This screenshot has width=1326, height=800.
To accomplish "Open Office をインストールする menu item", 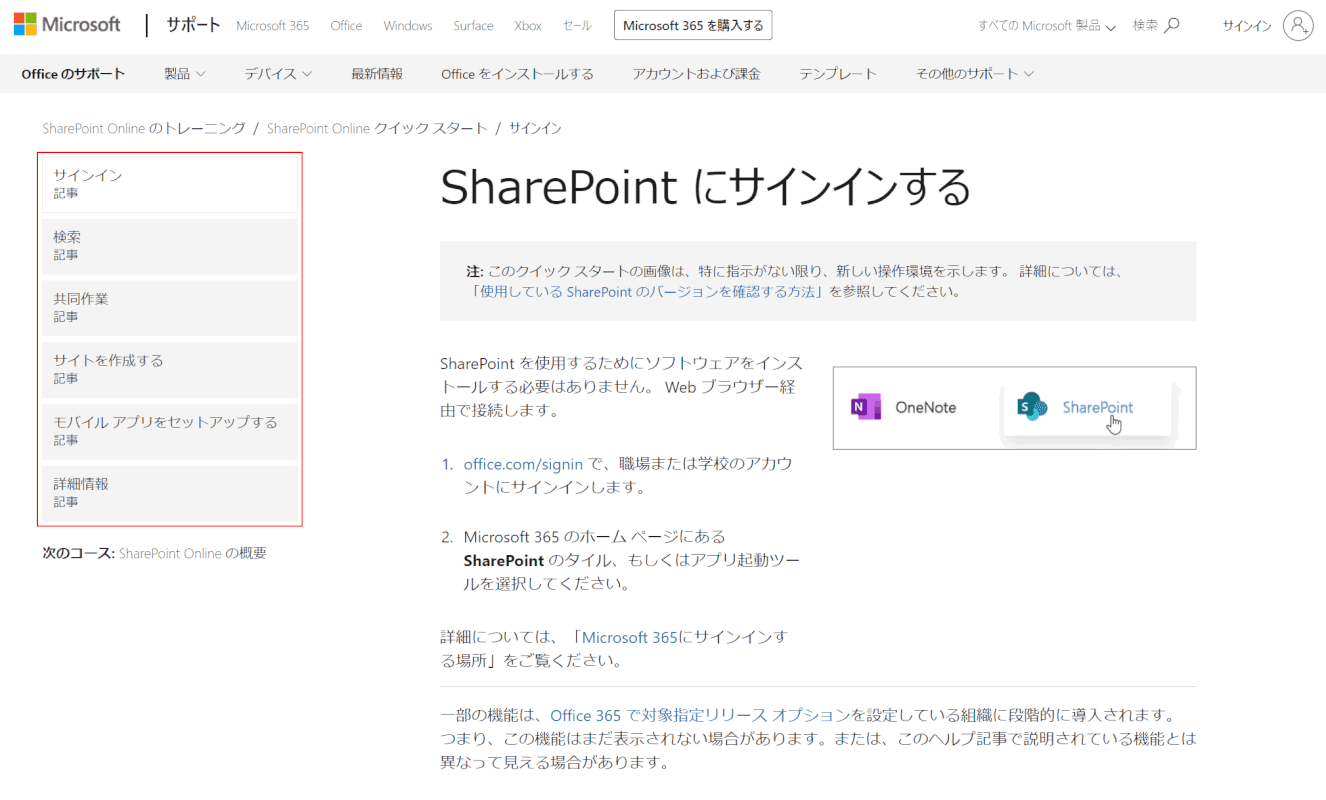I will pos(517,74).
